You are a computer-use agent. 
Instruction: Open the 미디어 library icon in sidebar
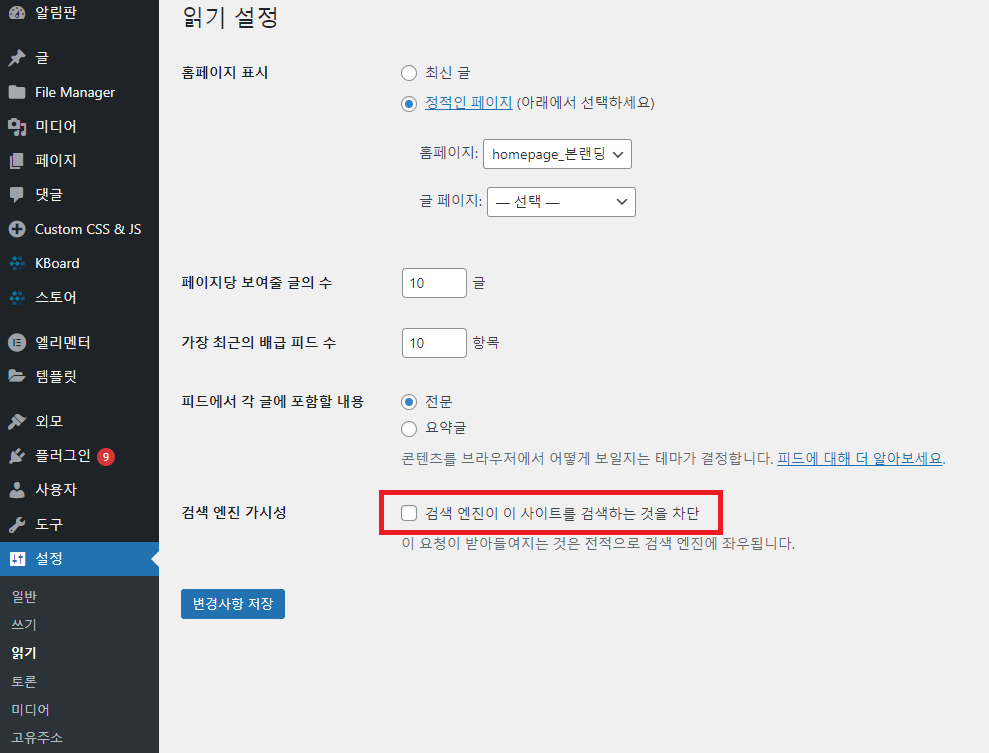pos(17,126)
